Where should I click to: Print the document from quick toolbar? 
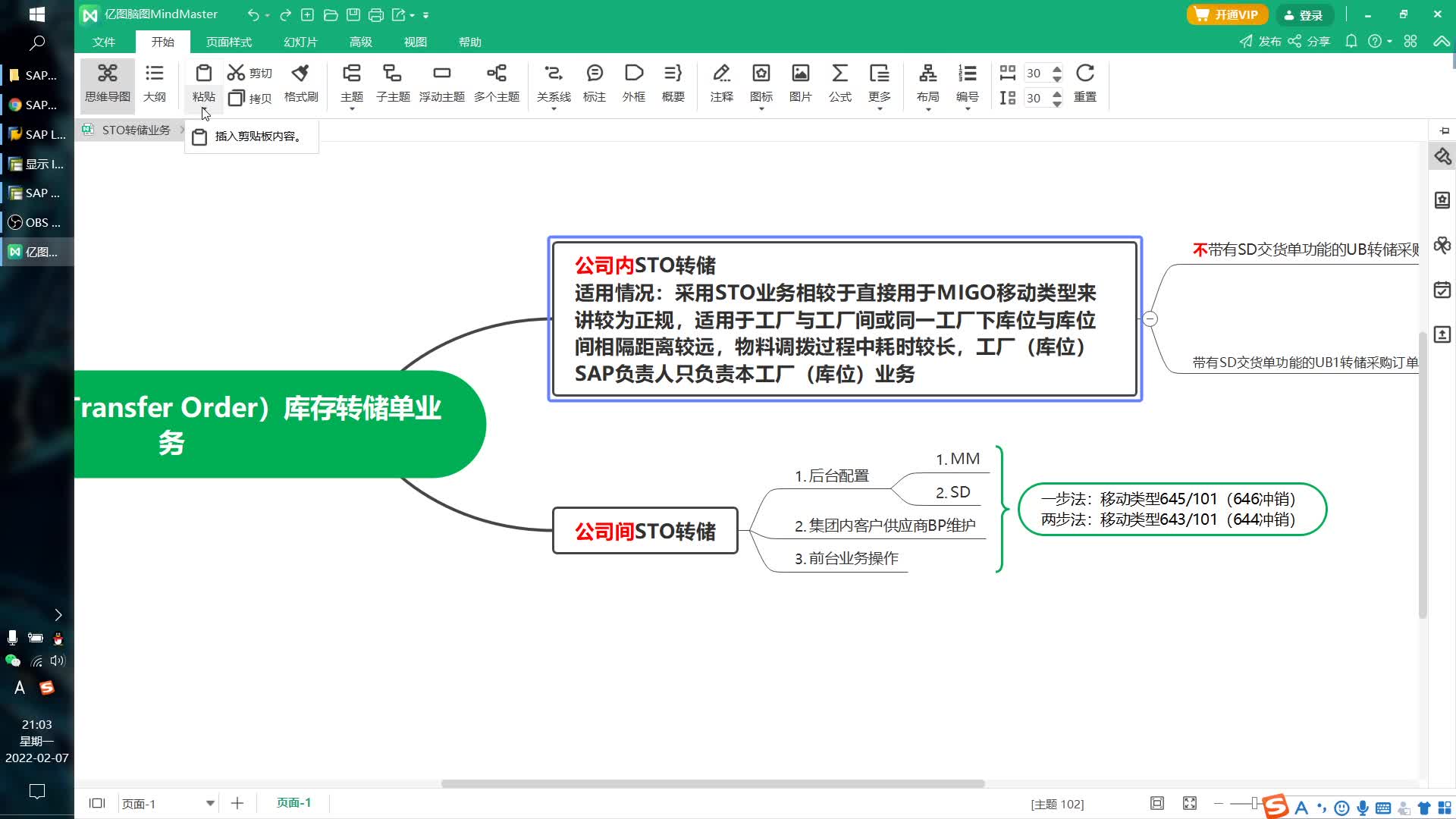pos(375,14)
